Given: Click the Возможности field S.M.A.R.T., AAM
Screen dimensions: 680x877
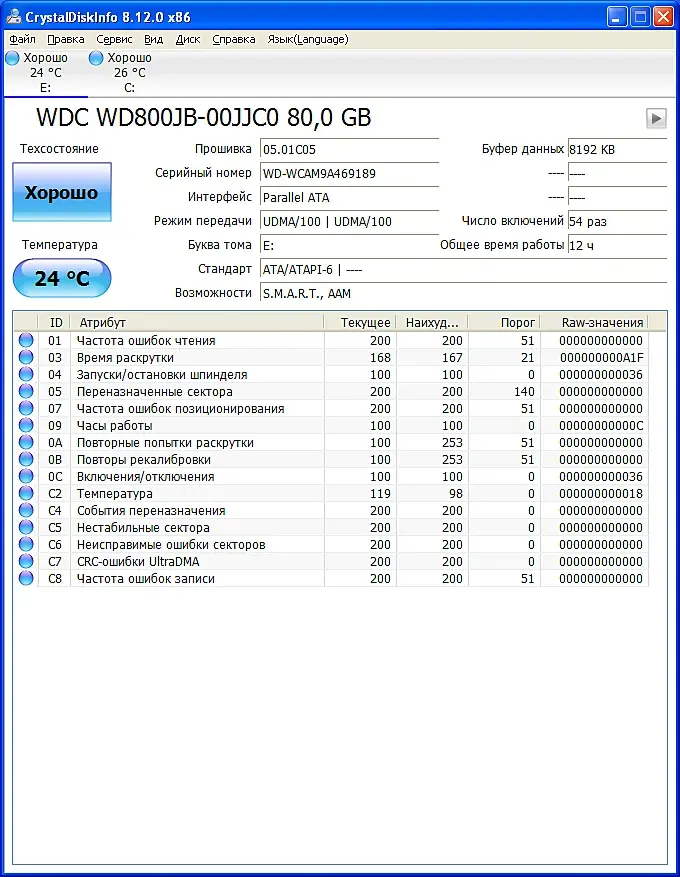Looking at the screenshot, I should (464, 294).
